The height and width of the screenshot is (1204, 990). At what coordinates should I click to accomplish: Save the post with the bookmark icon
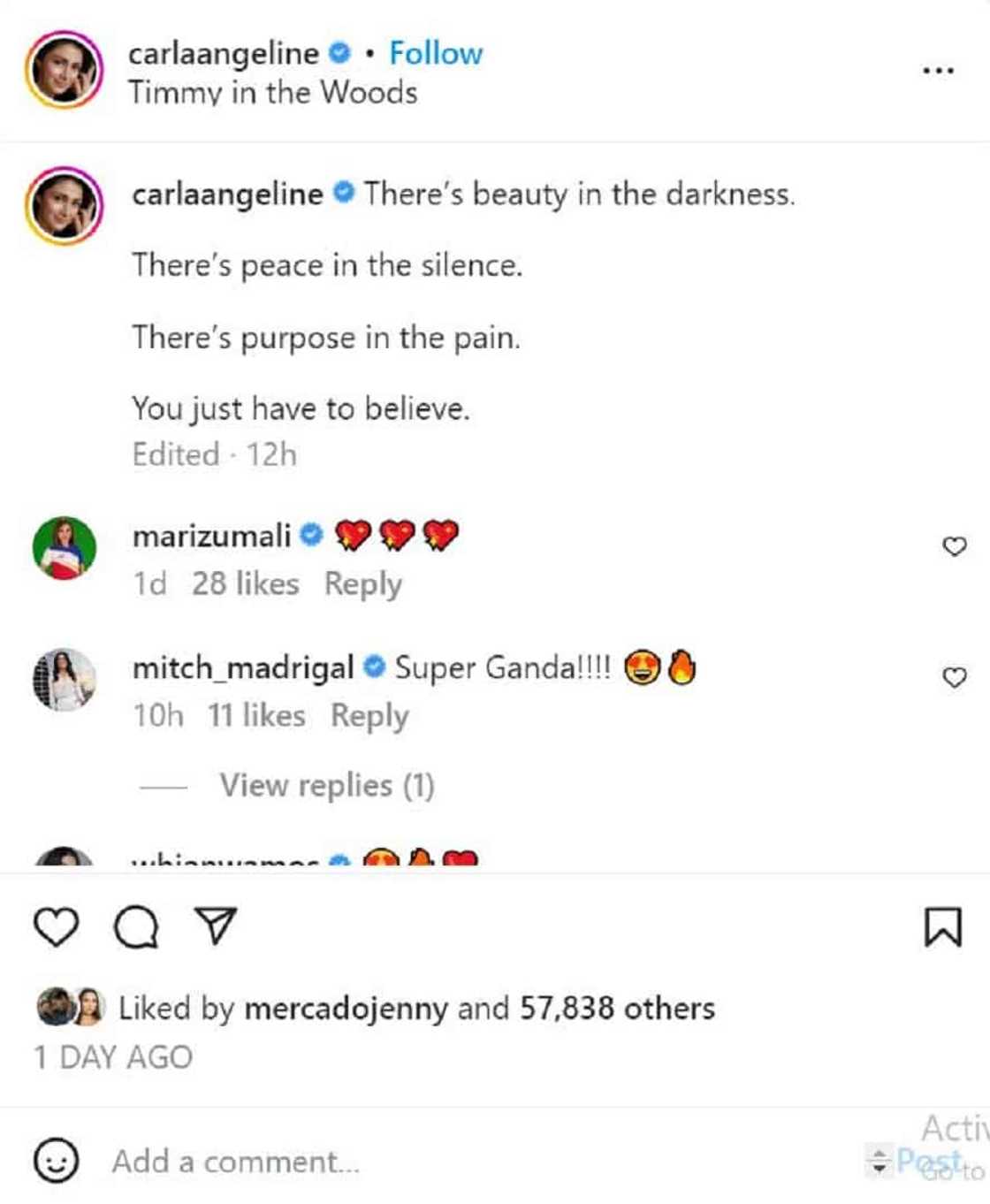(942, 927)
